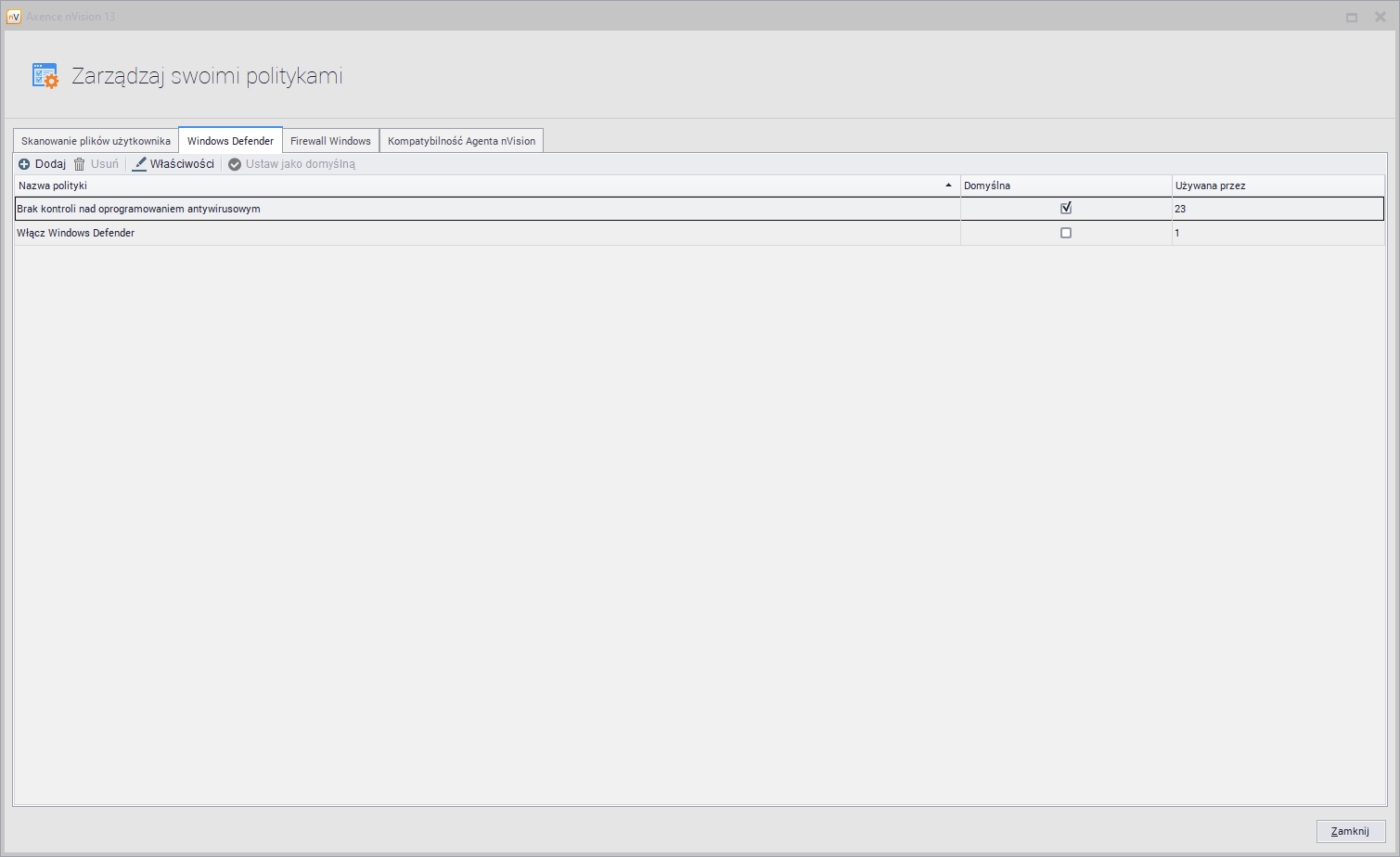Uncheck default checkbox for Brak kontroli policy
Screen dimensions: 1400x857
point(1066,209)
